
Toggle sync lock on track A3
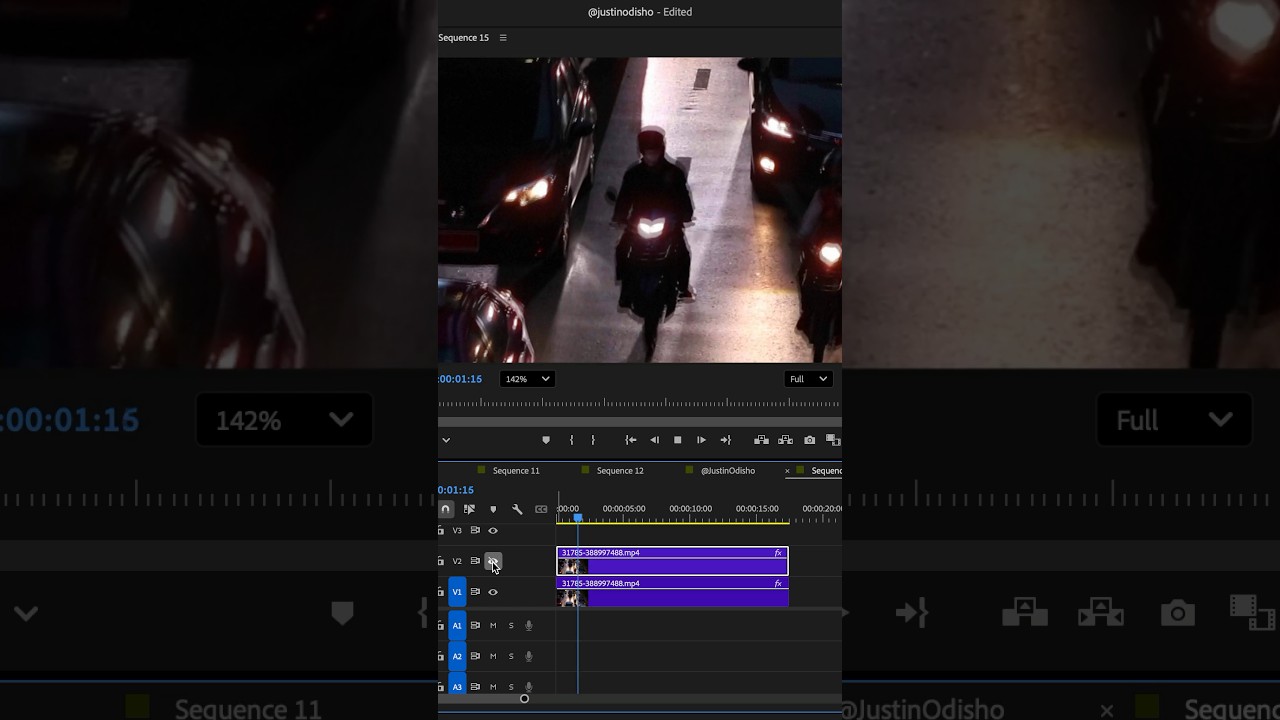pos(475,687)
